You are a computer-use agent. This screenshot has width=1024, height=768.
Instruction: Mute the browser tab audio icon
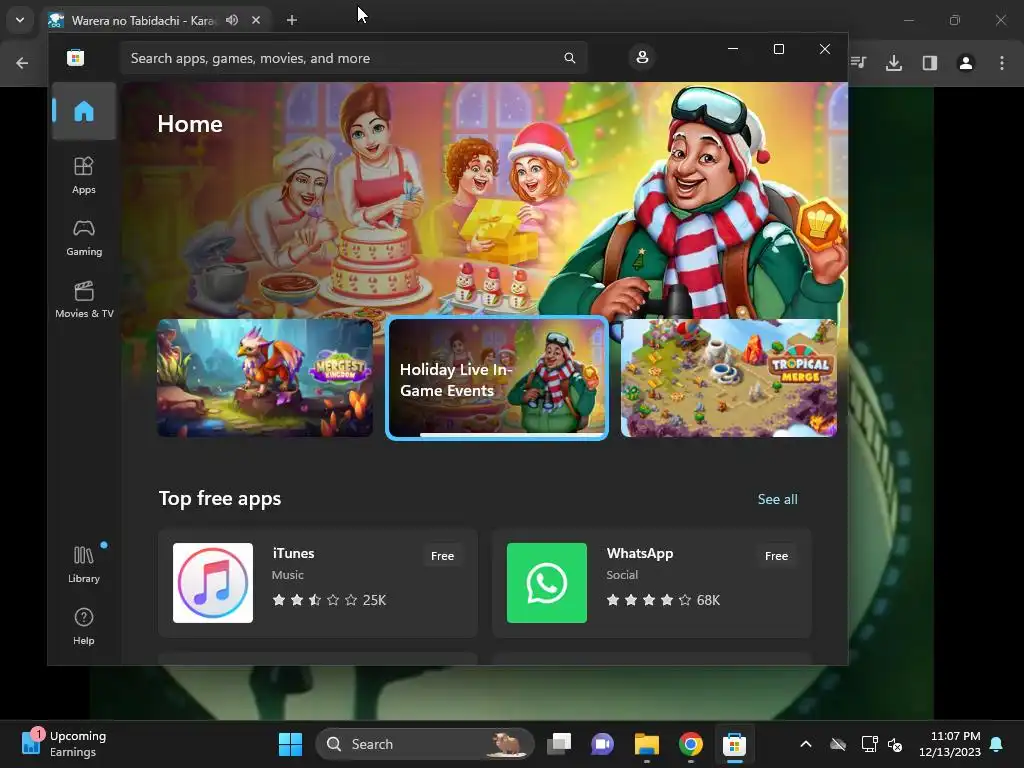pyautogui.click(x=232, y=20)
